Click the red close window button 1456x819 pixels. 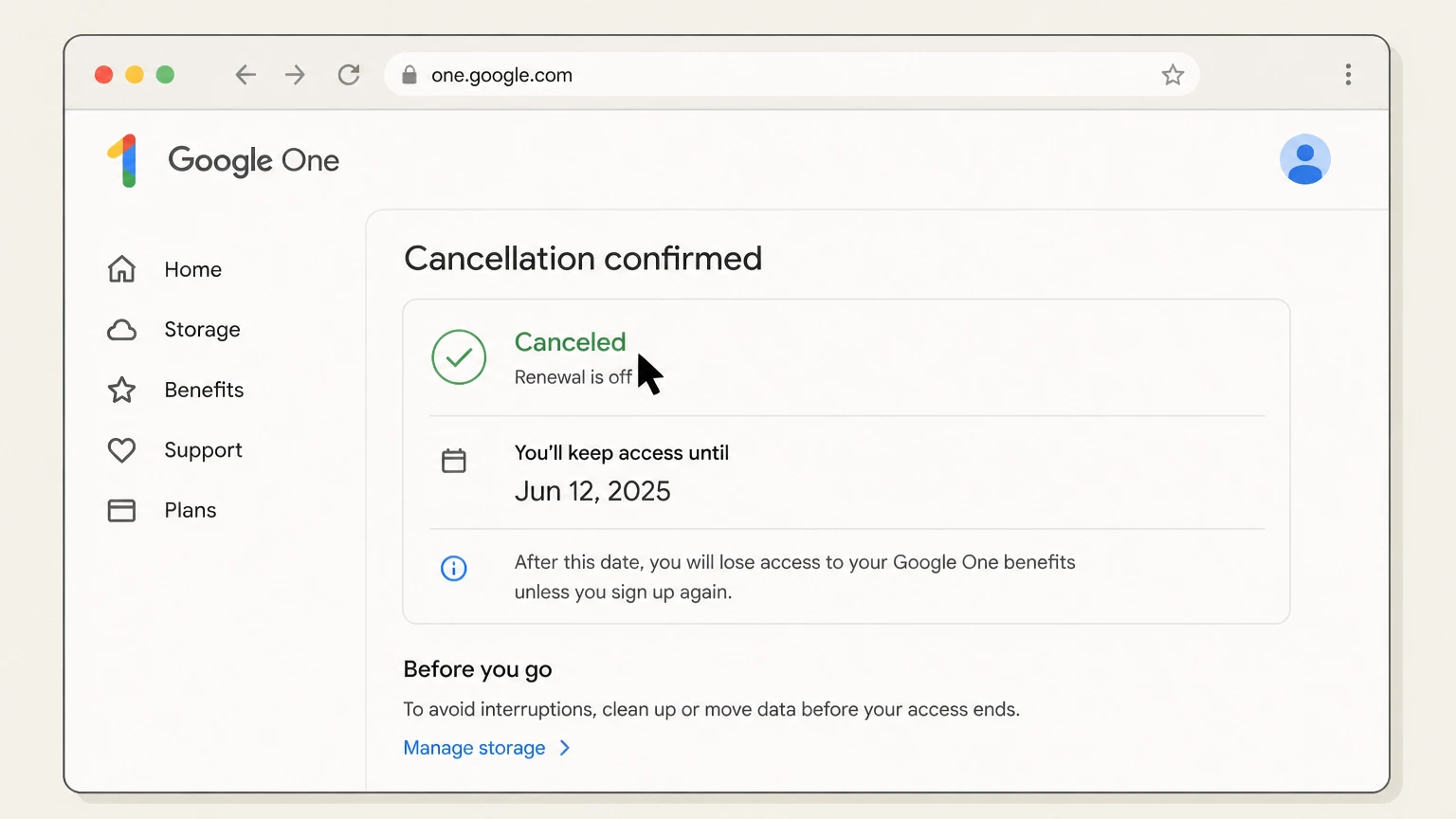(x=104, y=75)
